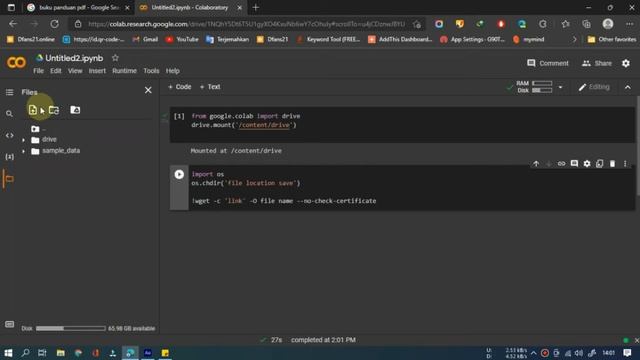640x360 pixels.
Task: Open the table of contents sidebar icon
Action: coord(9,92)
